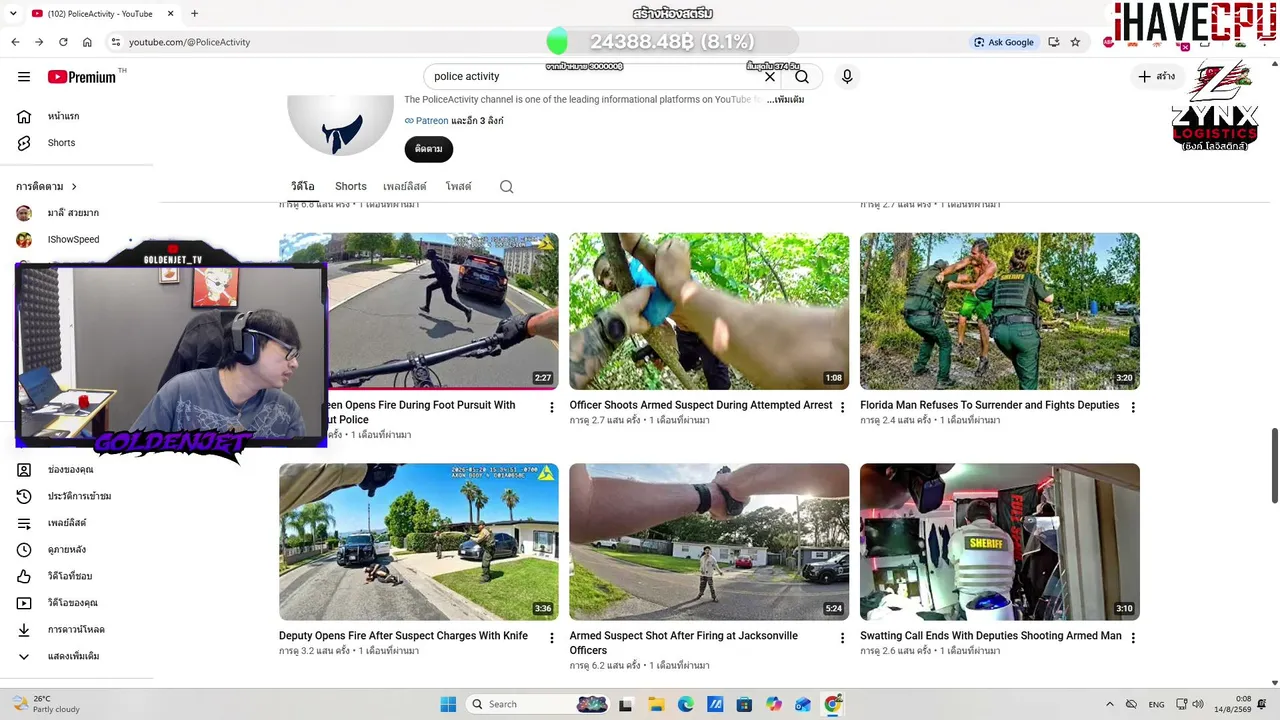Open options for 'Officer Shoots Armed Suspect' video
This screenshot has width=1280, height=720.
point(842,407)
